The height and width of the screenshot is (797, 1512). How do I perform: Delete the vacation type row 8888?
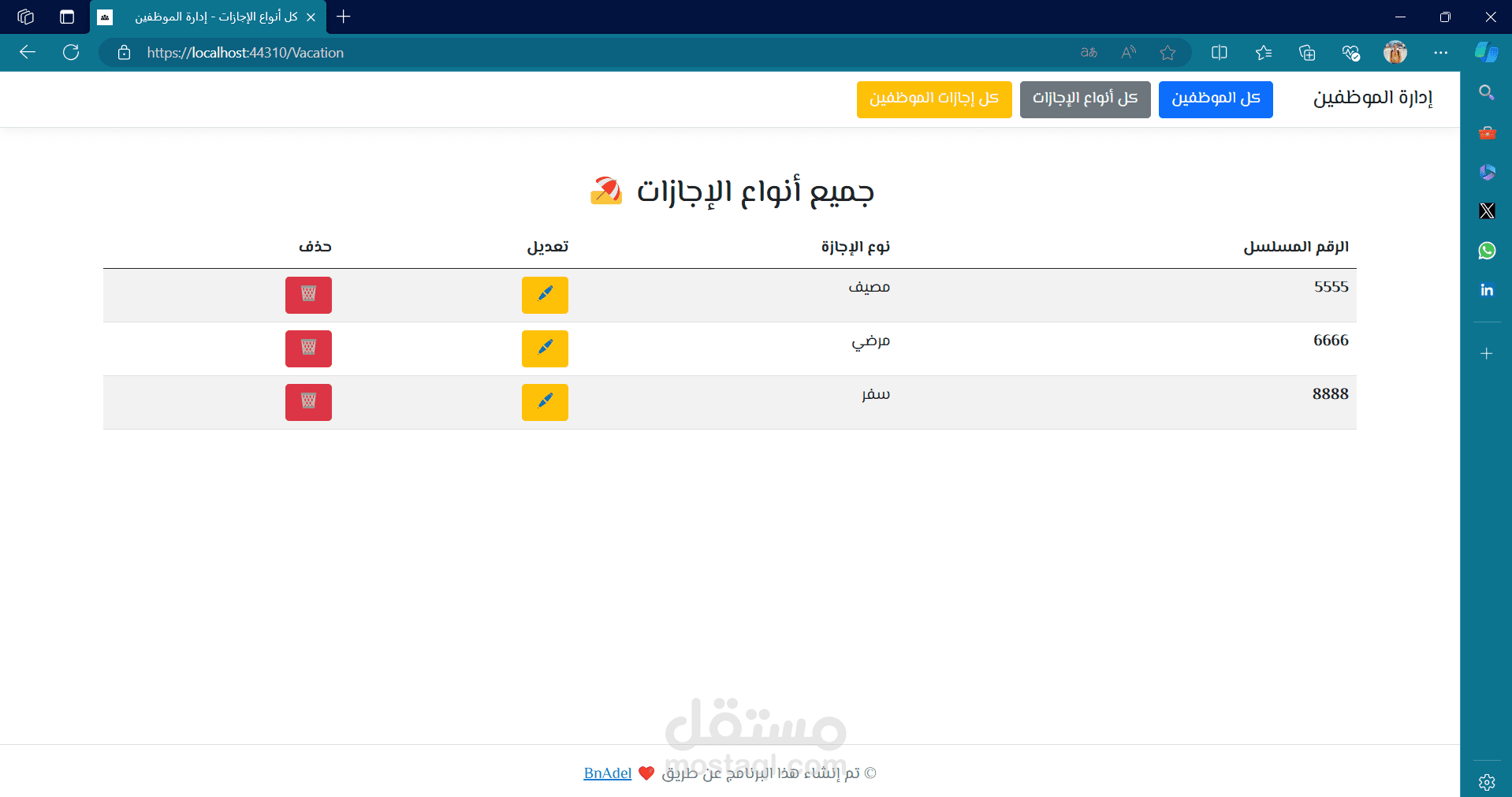click(x=308, y=402)
